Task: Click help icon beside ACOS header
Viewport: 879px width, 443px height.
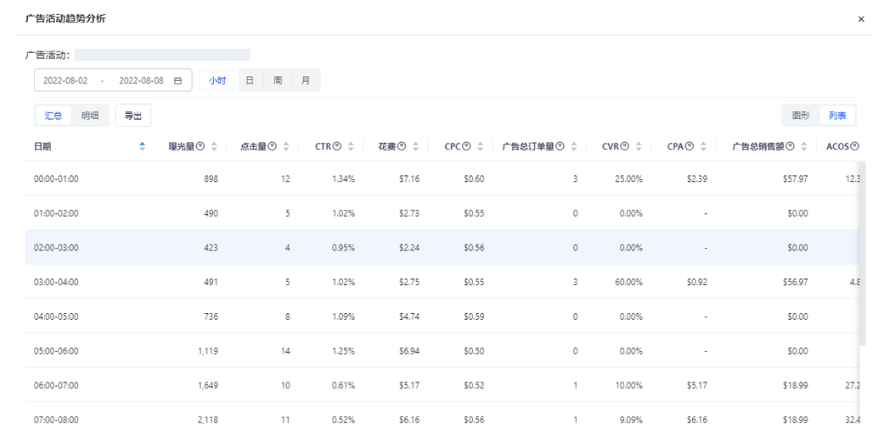Action: 855,147
